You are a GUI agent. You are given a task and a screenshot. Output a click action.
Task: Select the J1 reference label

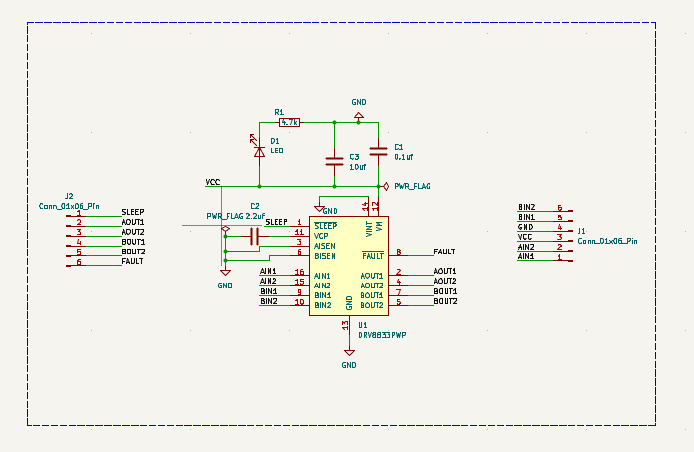coord(581,231)
